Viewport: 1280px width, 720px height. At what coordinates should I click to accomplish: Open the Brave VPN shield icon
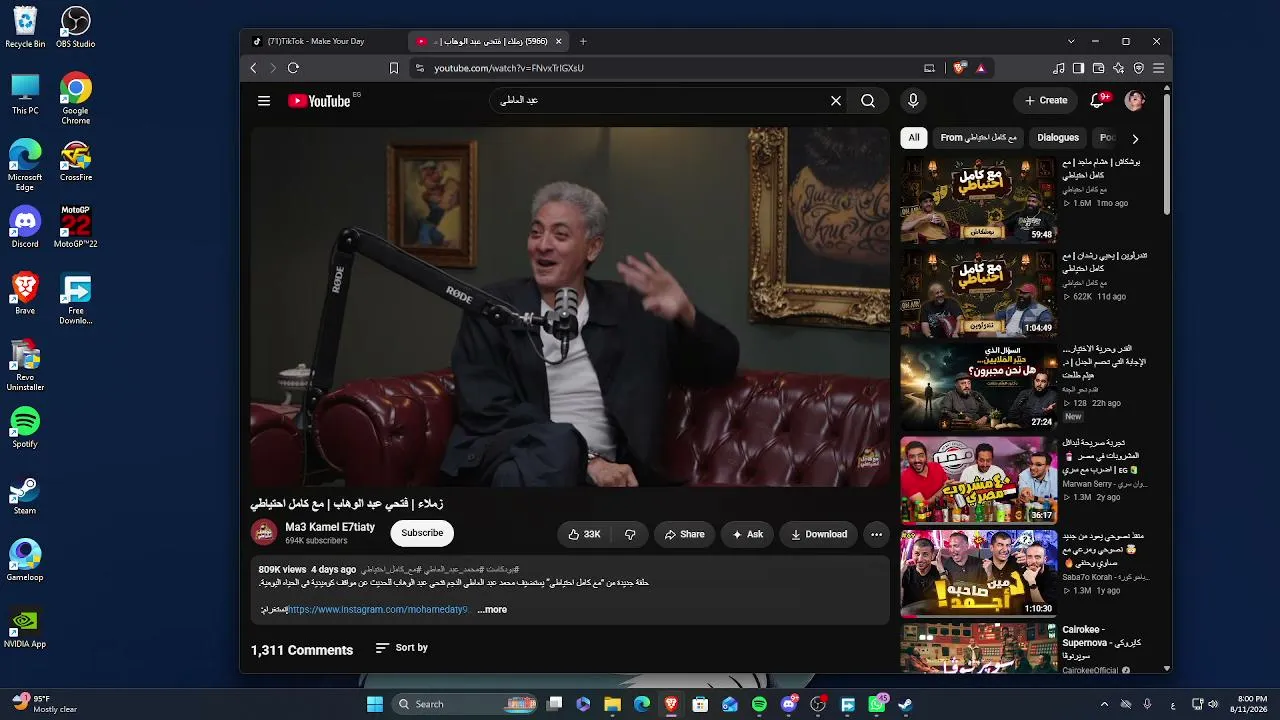1138,68
